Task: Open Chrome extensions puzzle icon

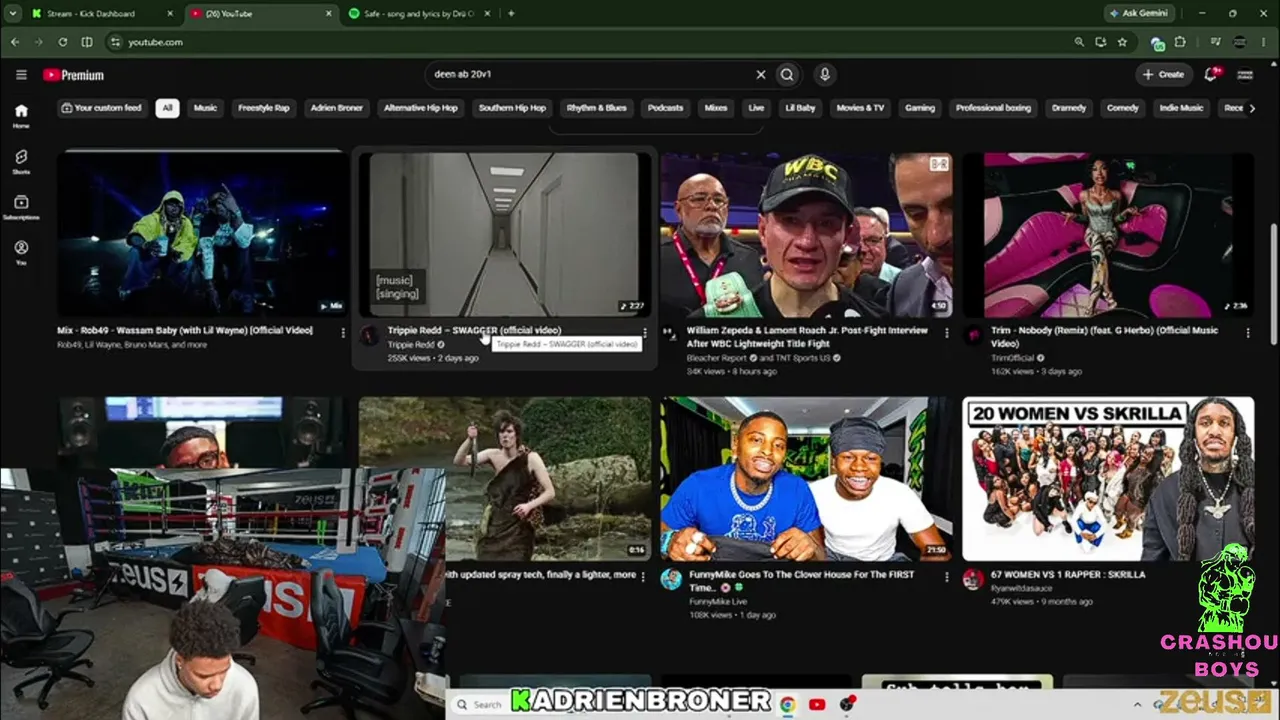Action: [x=1180, y=42]
